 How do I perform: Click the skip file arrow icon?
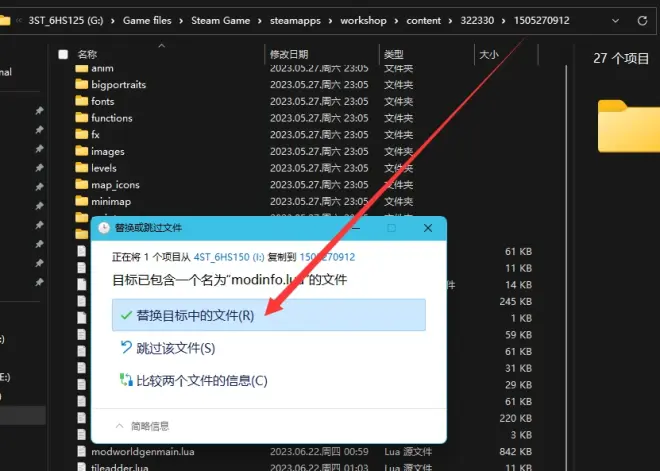125,348
